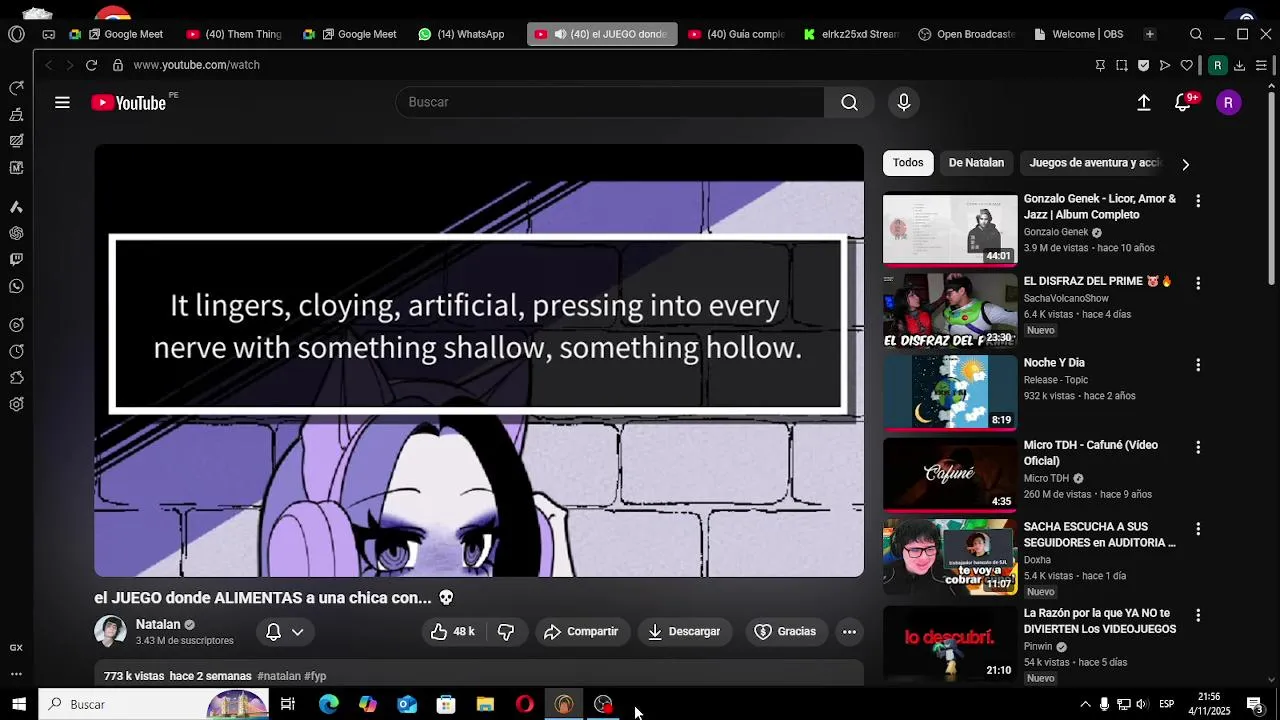The width and height of the screenshot is (1280, 720).
Task: Click the address bar URL
Action: [x=196, y=65]
